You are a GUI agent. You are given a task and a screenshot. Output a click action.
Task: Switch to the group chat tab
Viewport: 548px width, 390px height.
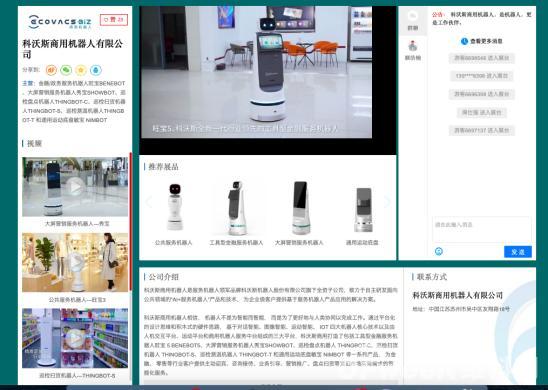[413, 21]
